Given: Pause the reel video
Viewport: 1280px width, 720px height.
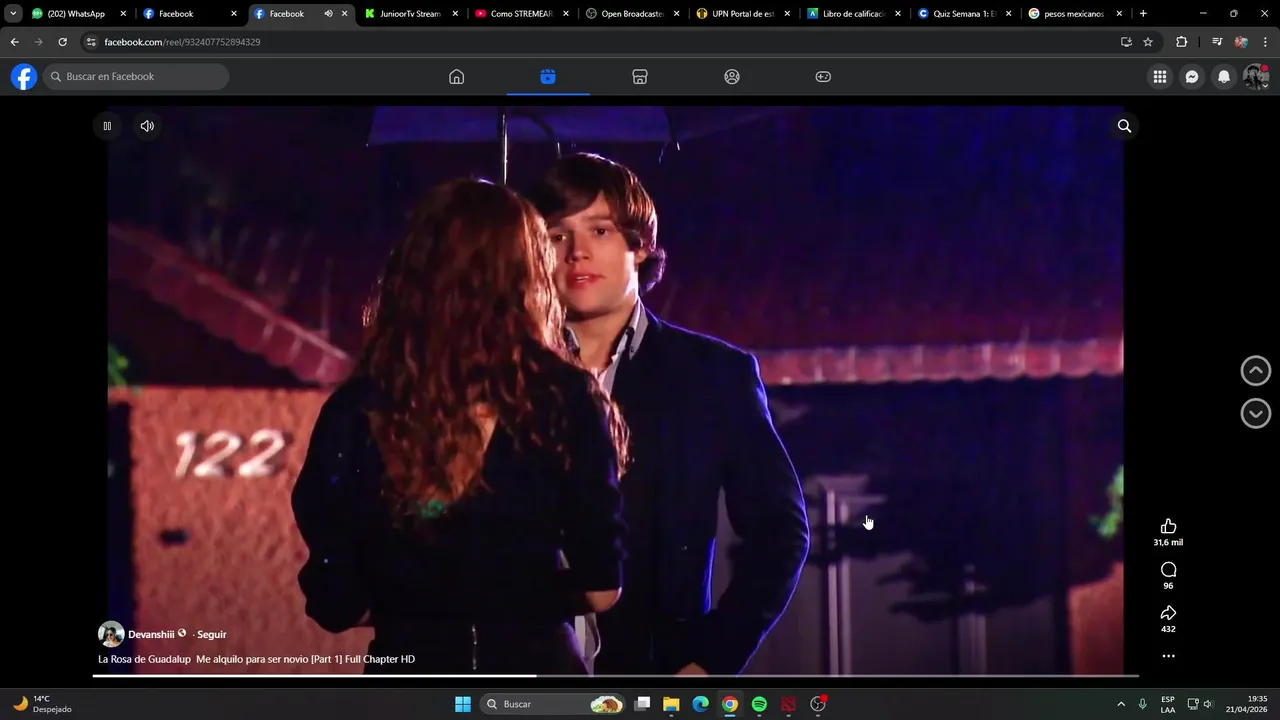Looking at the screenshot, I should (107, 126).
